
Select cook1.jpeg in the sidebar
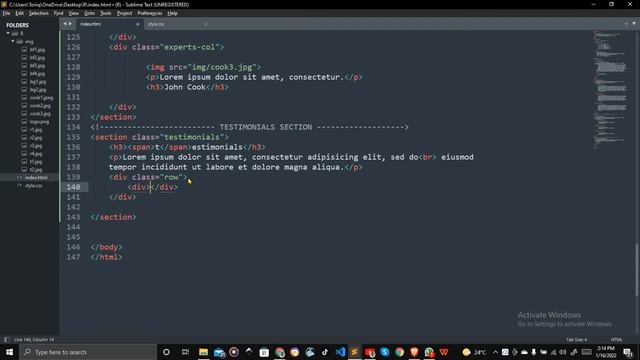pos(41,98)
